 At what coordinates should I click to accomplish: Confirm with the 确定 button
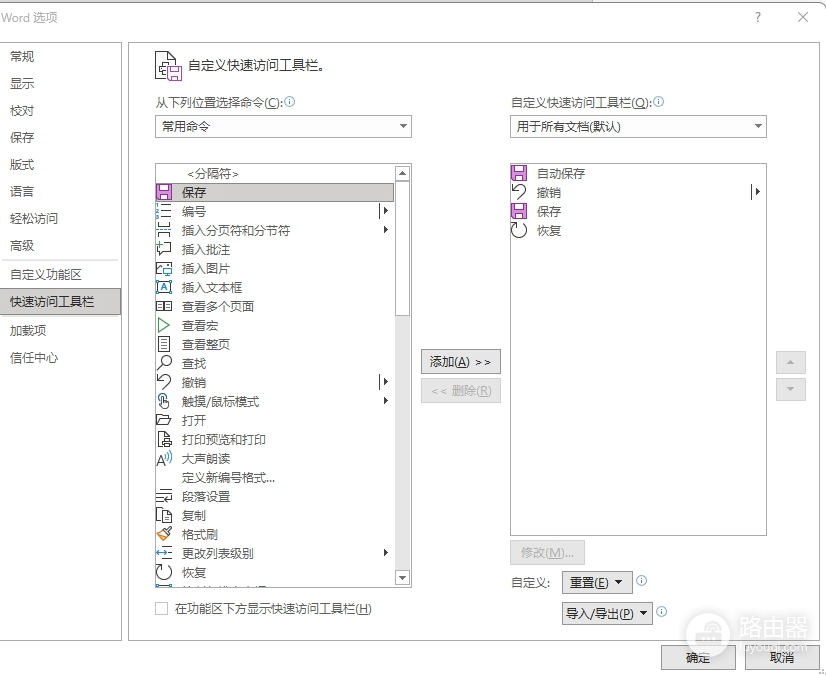(698, 657)
